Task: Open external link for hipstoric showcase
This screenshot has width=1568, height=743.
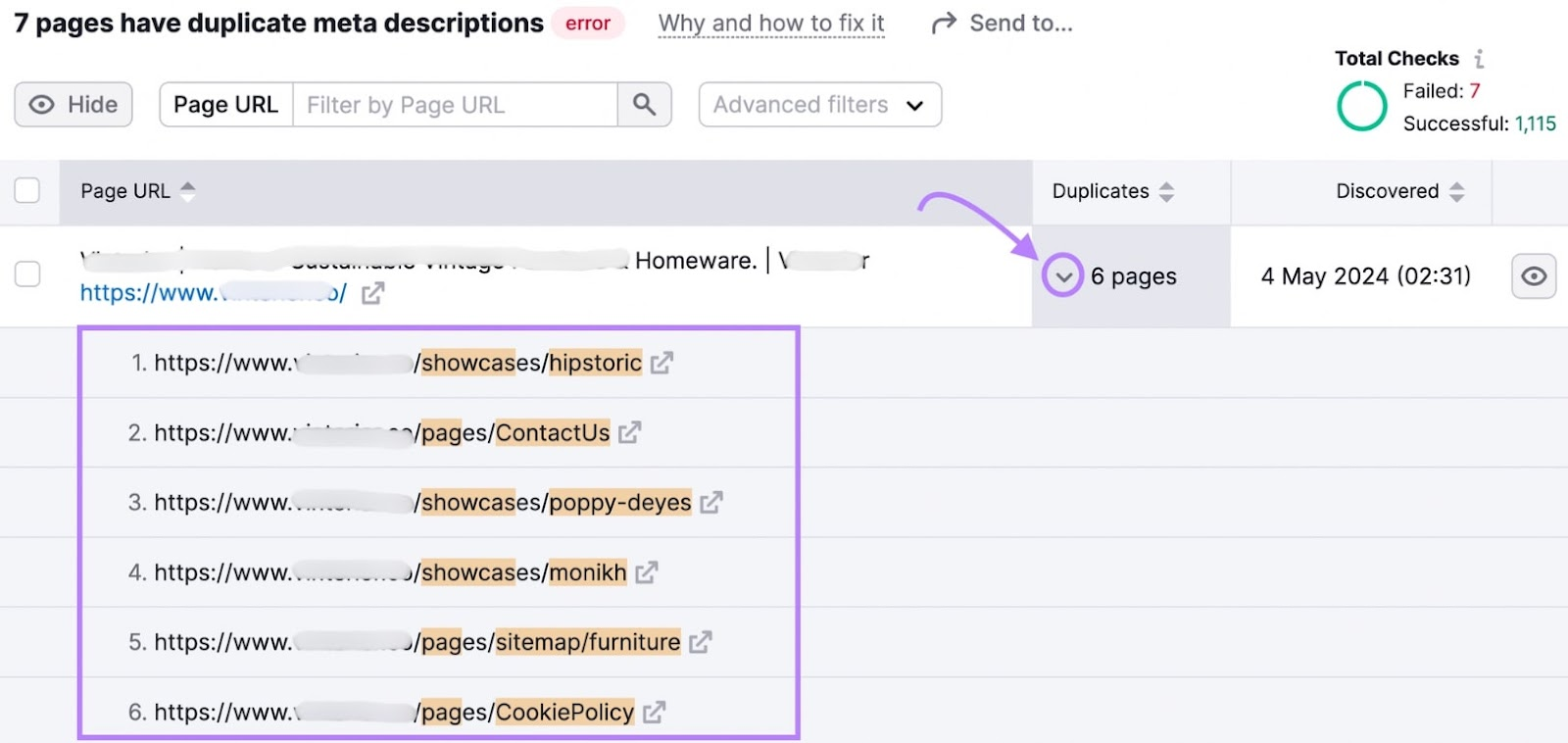Action: tap(661, 364)
